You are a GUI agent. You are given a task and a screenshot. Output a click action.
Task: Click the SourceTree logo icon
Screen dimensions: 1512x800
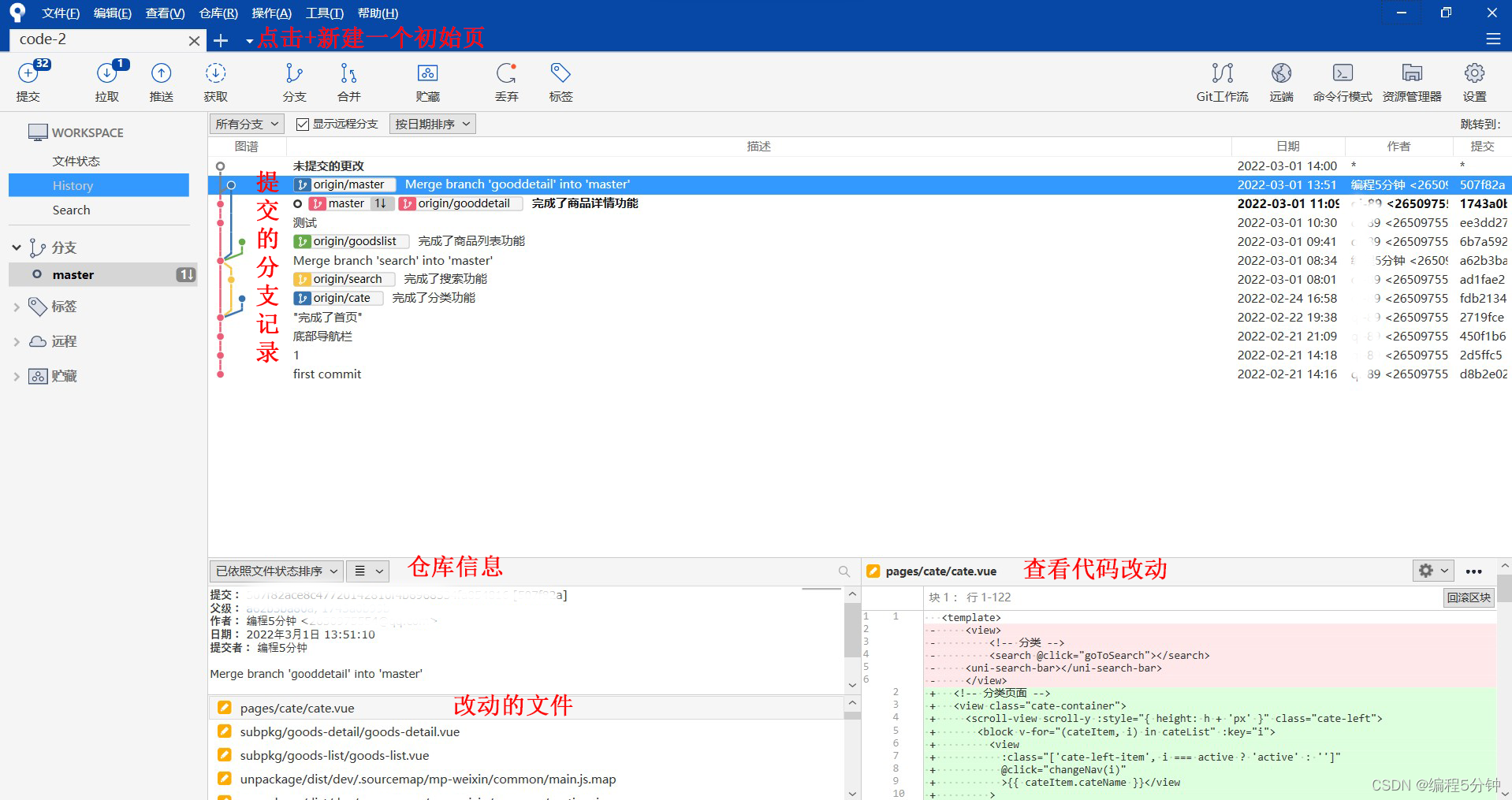(x=17, y=13)
